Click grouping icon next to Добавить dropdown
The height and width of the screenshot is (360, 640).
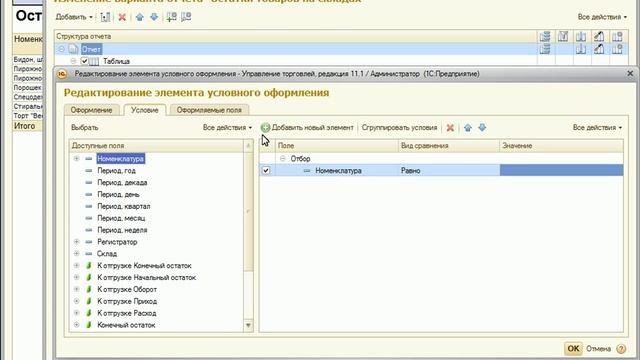(x=105, y=17)
